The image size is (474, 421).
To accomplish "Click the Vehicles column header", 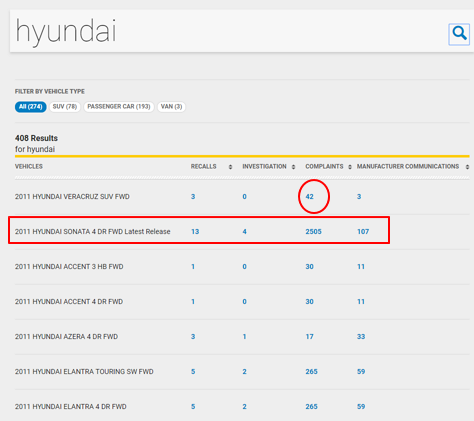I will (x=29, y=166).
